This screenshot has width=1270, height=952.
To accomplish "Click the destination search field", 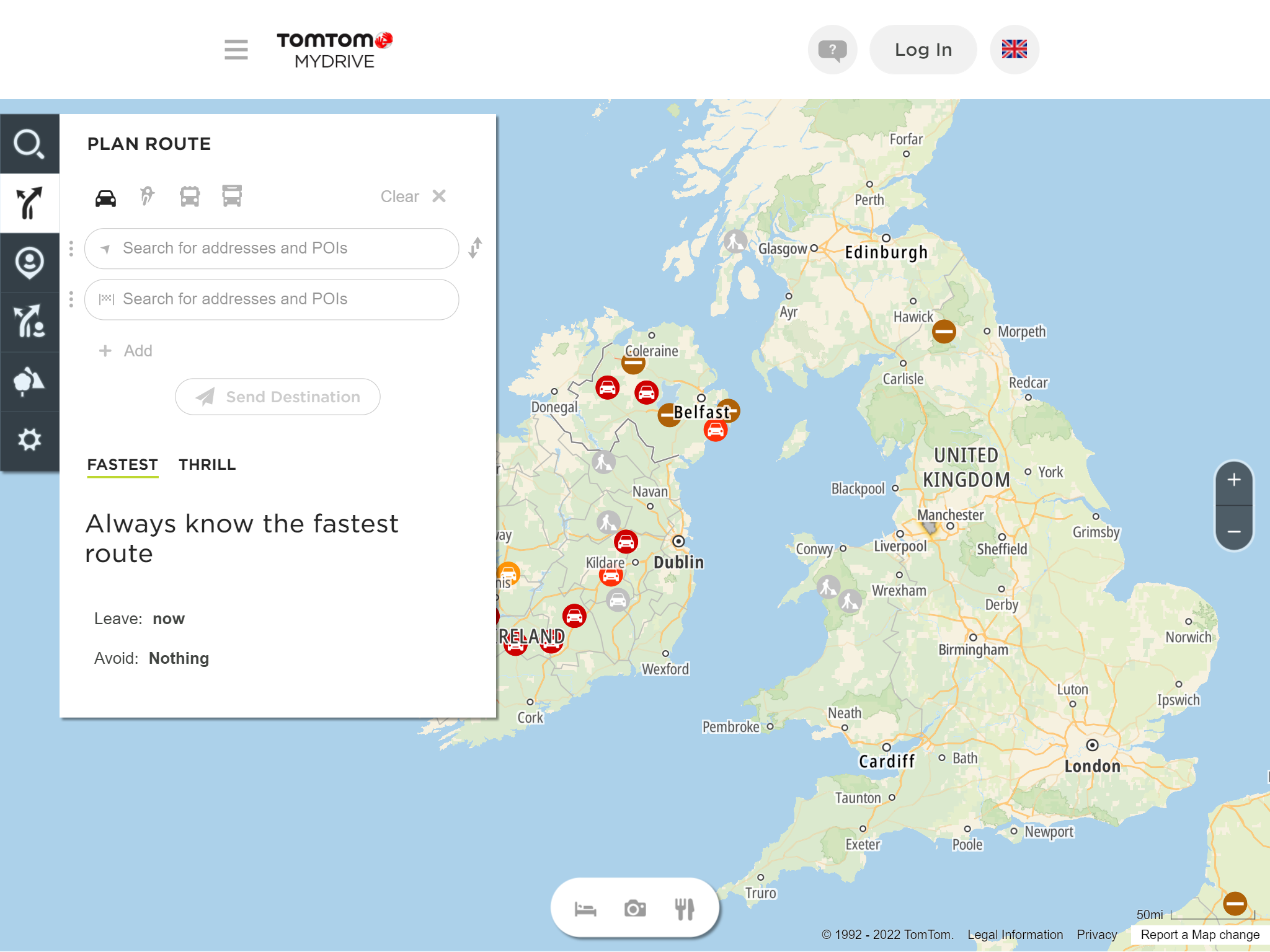I will pyautogui.click(x=272, y=299).
